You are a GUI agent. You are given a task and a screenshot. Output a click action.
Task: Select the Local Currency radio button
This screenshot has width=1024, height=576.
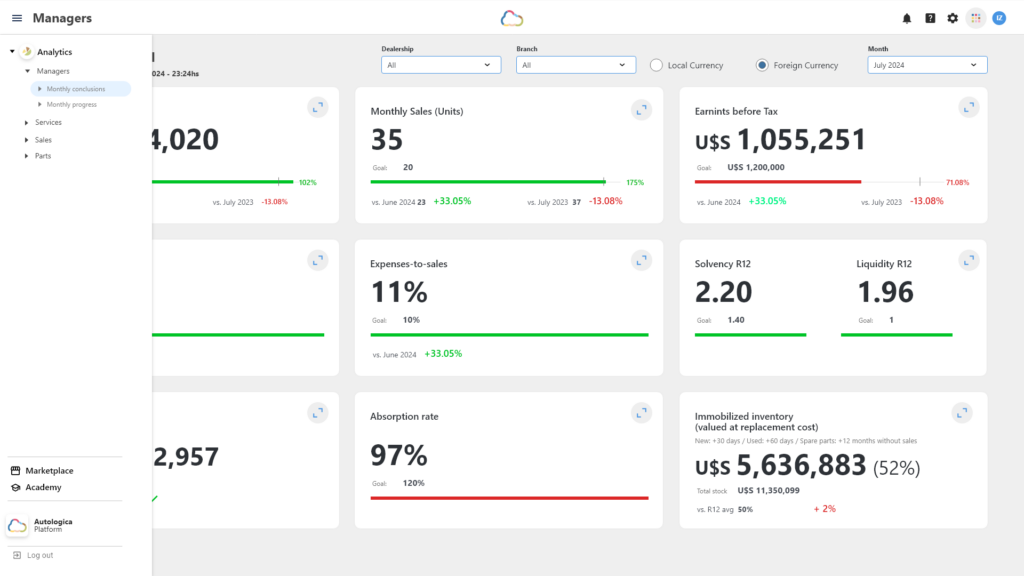(656, 65)
